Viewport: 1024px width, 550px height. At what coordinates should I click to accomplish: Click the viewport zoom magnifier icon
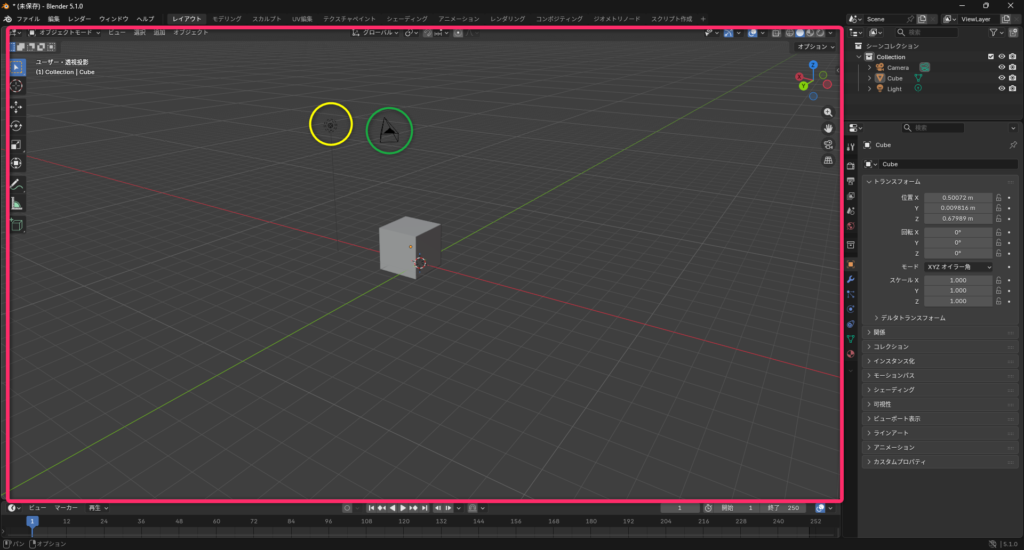[x=829, y=112]
